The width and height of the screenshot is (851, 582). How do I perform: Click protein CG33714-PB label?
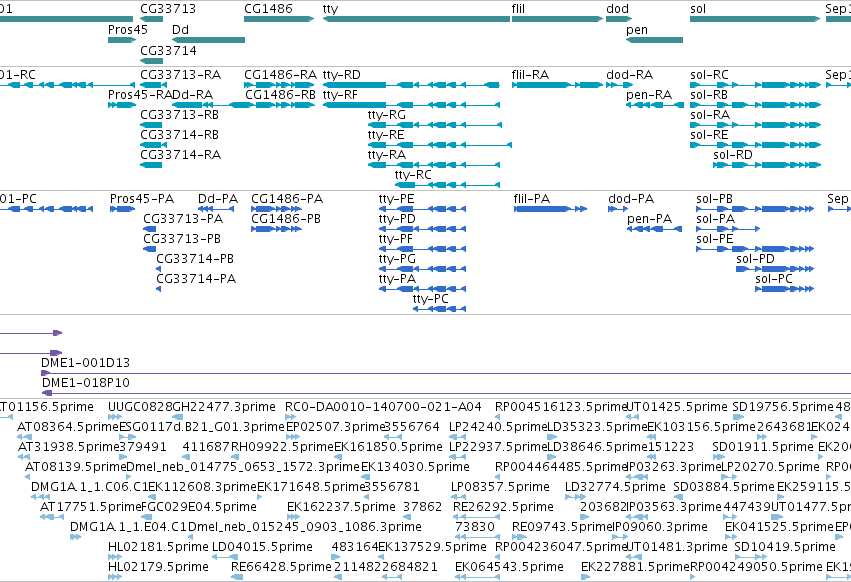[x=195, y=259]
